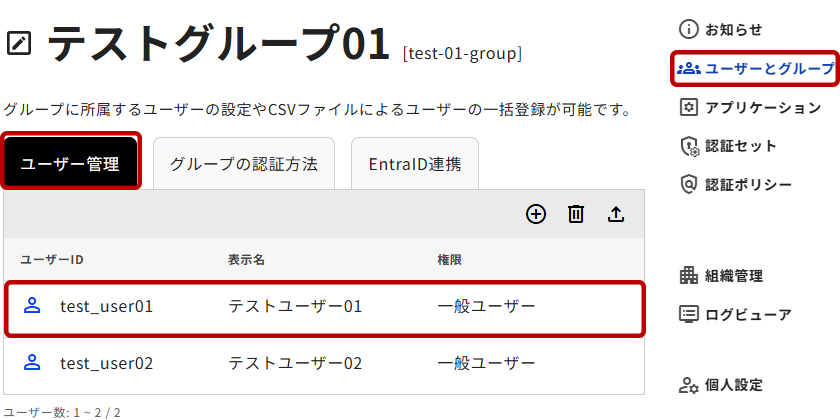Switch to the グループの認証方法 tab

click(x=243, y=164)
